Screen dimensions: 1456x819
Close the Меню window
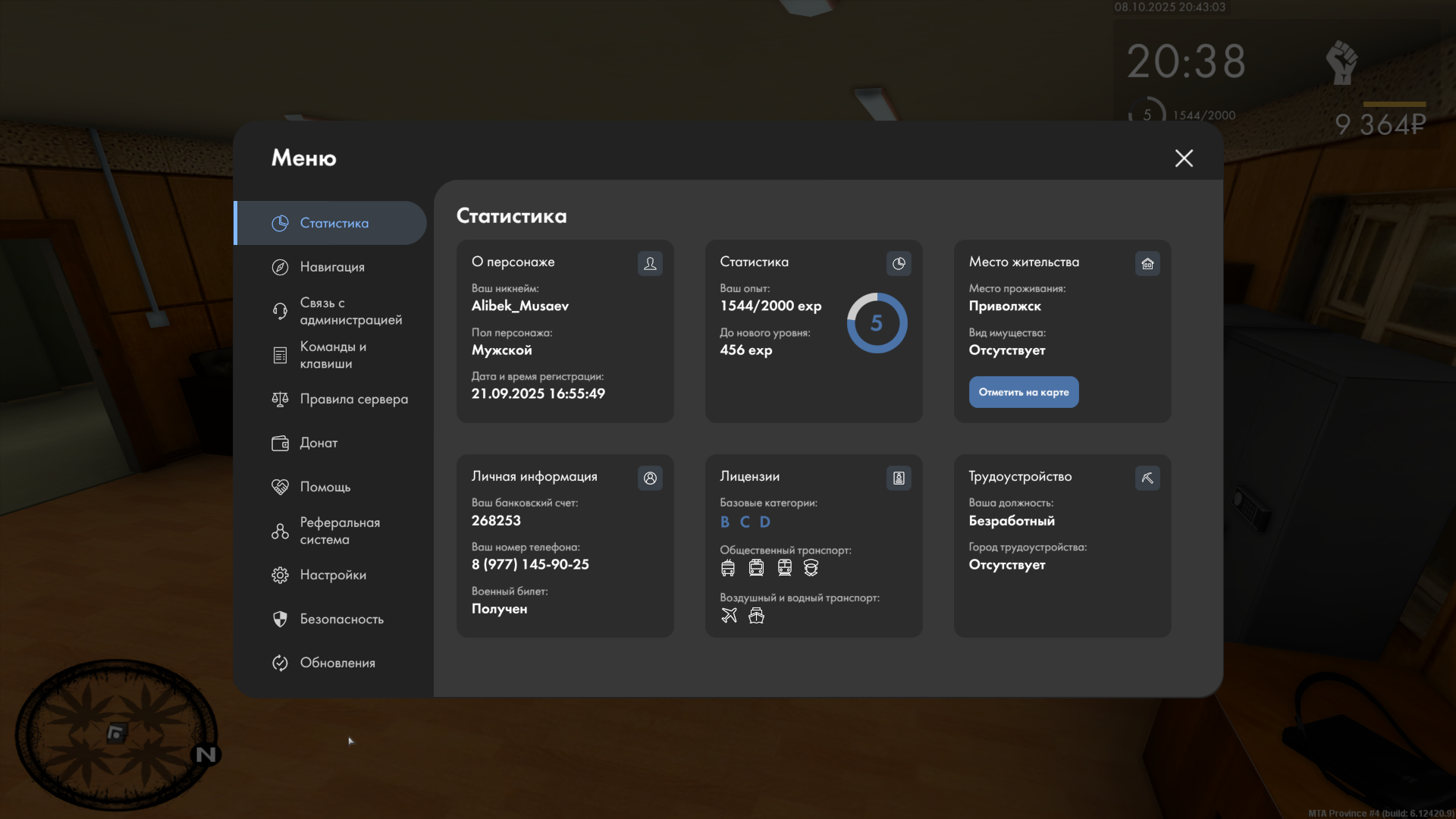tap(1184, 158)
